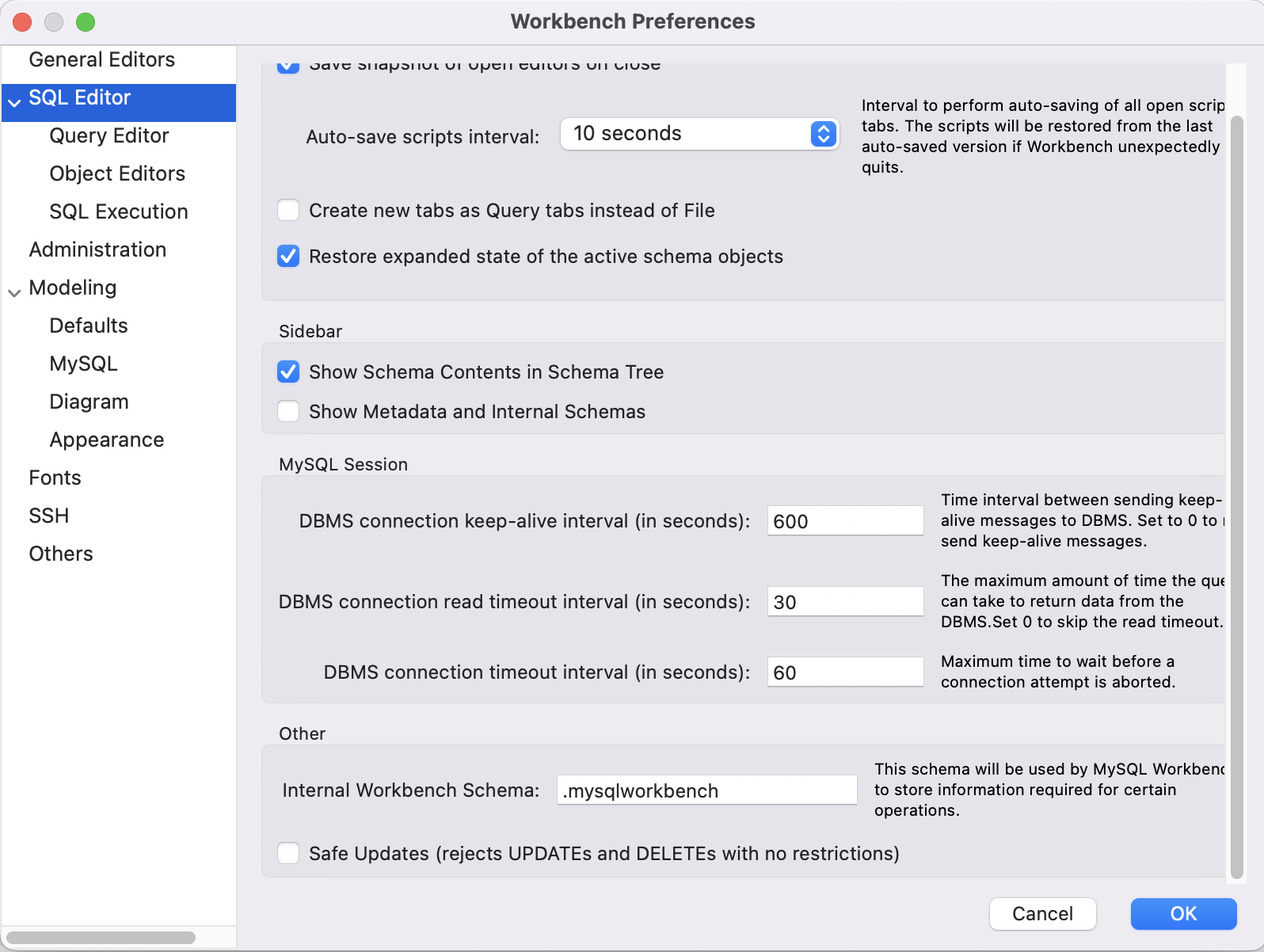Open SQL Execution preferences
This screenshot has height=952, width=1264.
coord(119,211)
